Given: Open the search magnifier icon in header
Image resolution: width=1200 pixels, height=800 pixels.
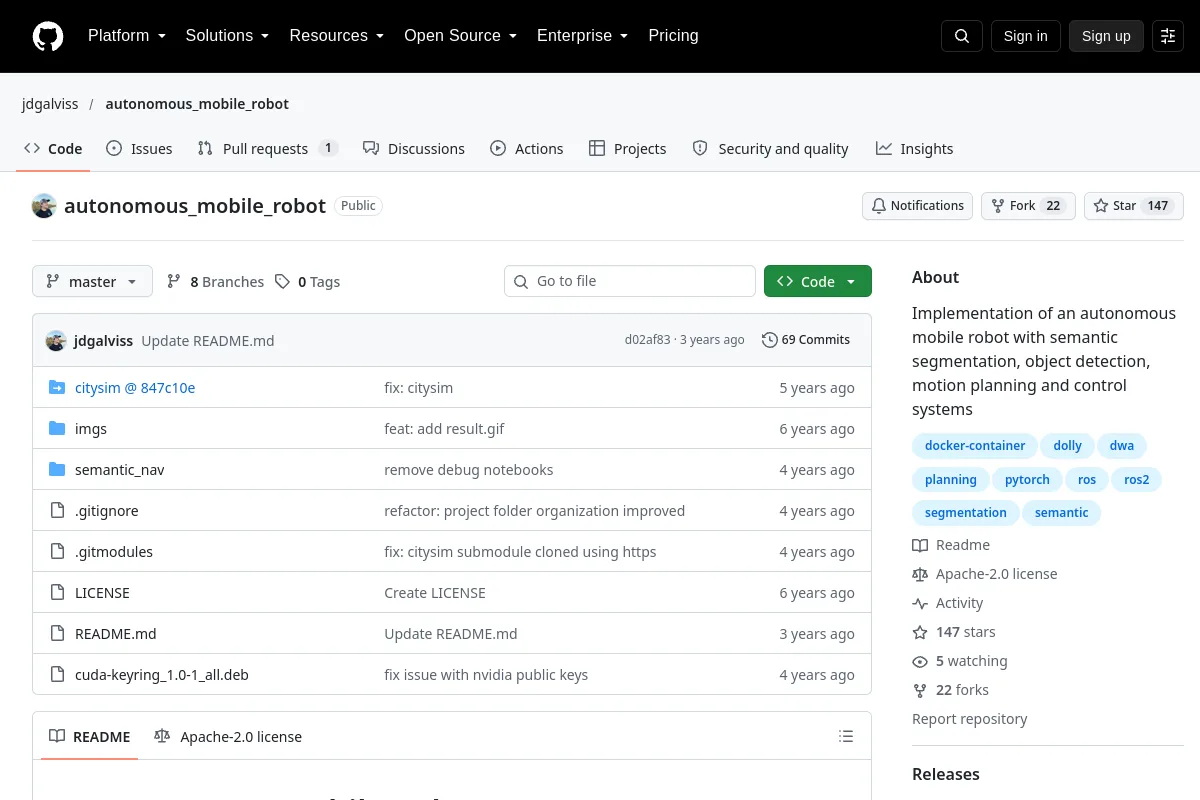Looking at the screenshot, I should [962, 36].
